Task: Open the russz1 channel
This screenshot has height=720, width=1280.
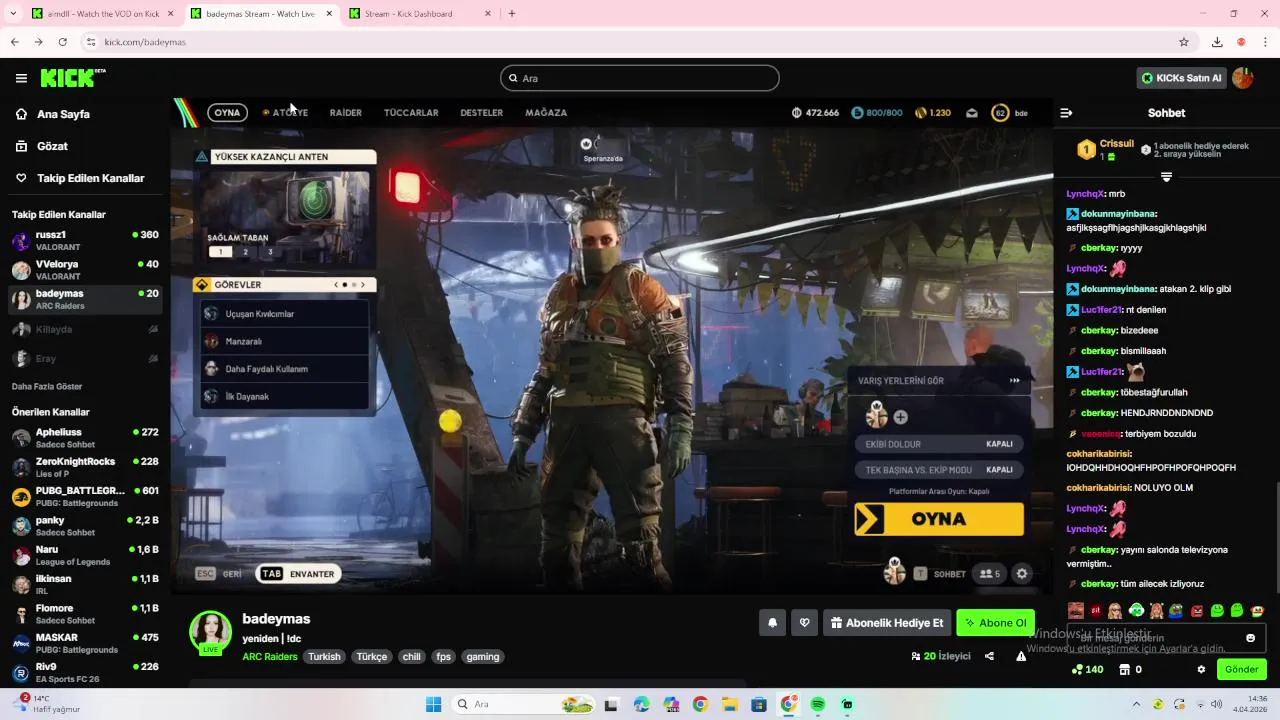Action: (85, 240)
